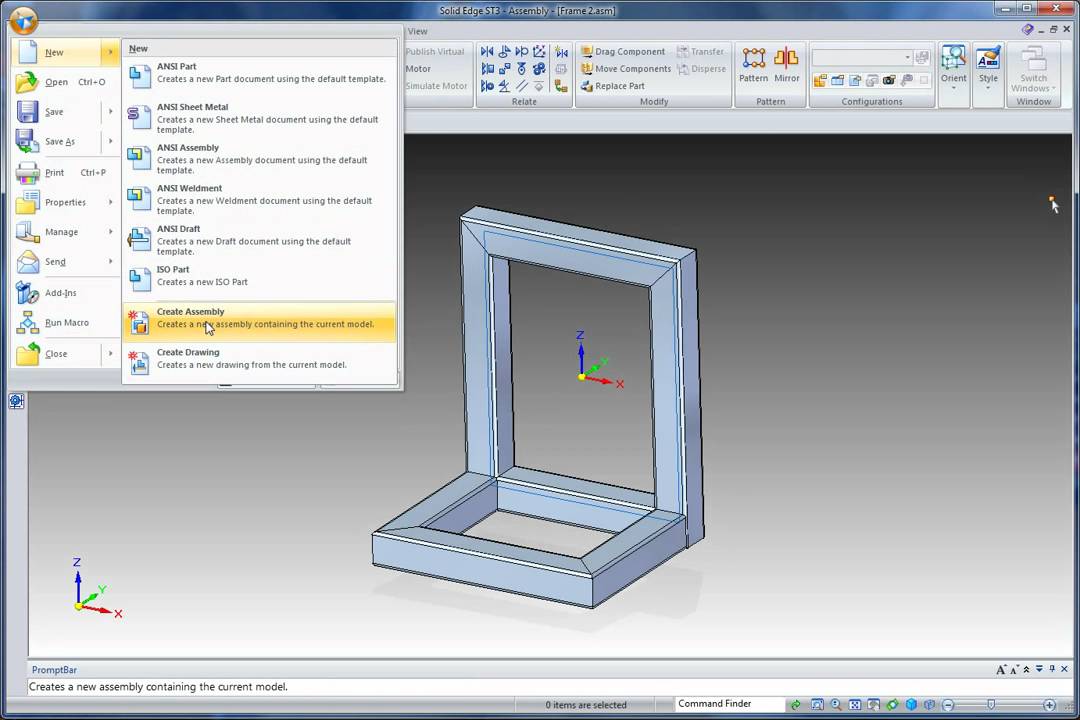Click the green refresh arrow icon

point(796,705)
